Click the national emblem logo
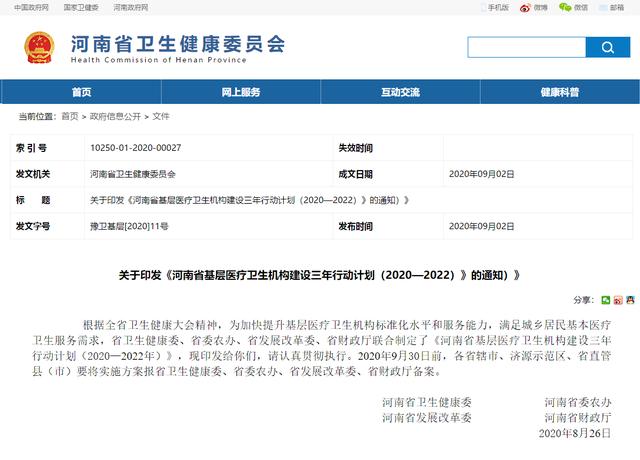Screen dimensions: 640x460 pos(40,47)
